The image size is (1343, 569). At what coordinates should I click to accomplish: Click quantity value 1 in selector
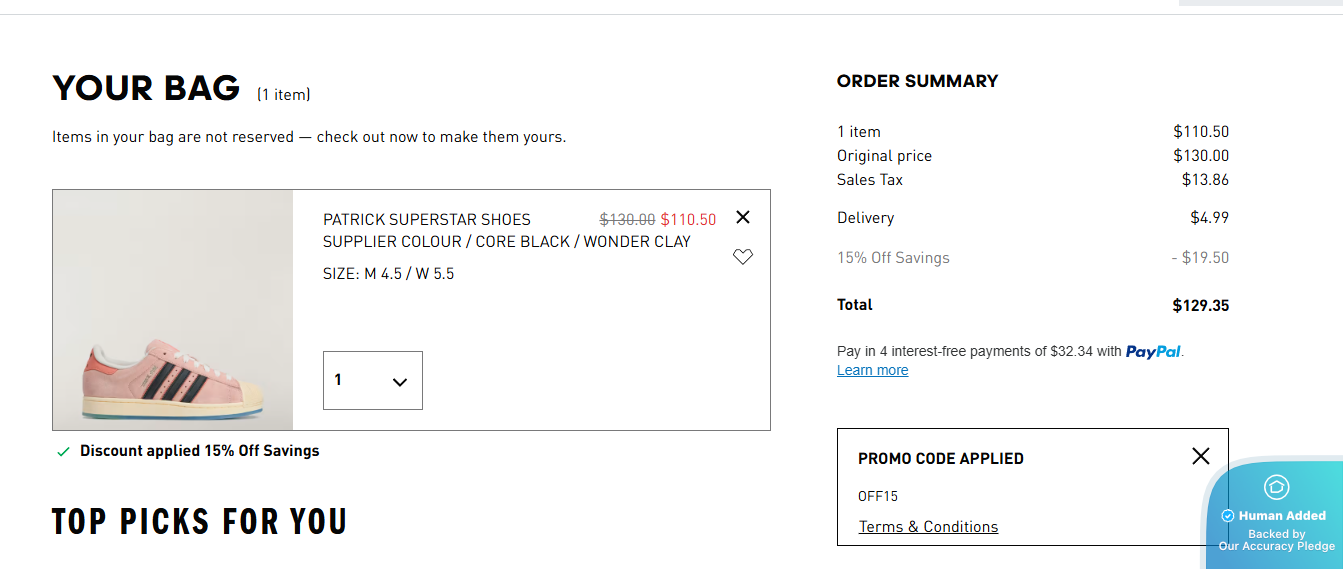pyautogui.click(x=338, y=380)
